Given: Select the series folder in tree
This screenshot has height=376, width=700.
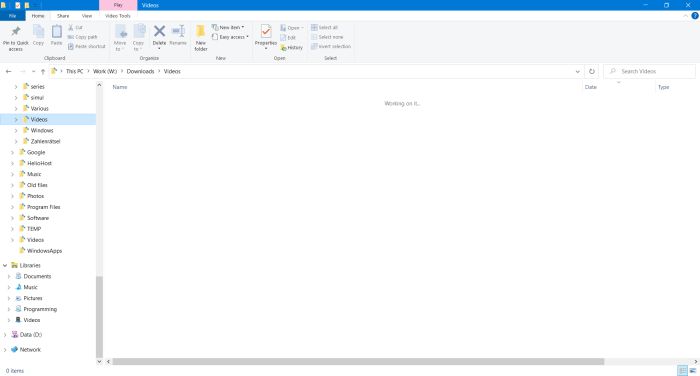Looking at the screenshot, I should 38,87.
